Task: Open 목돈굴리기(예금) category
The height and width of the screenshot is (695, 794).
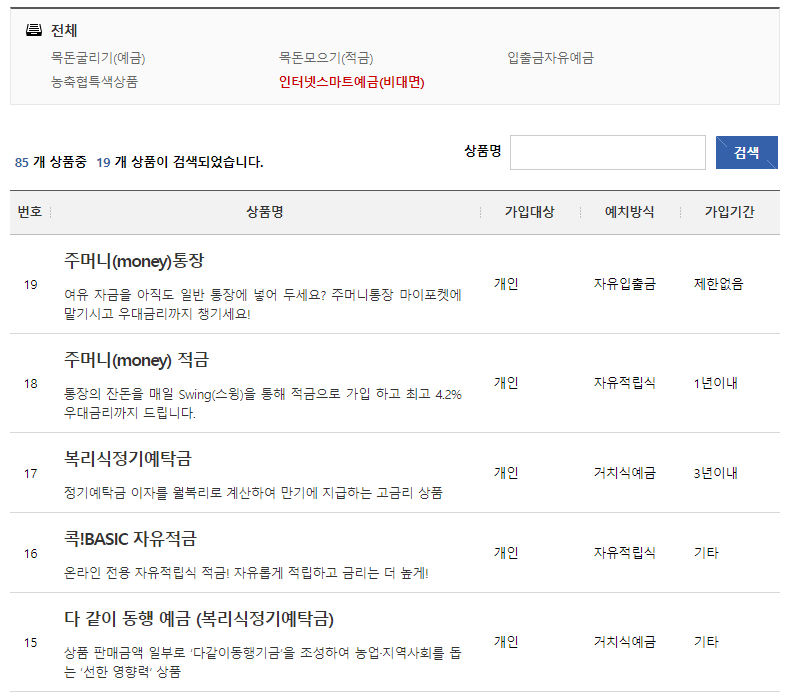Action: [98, 58]
